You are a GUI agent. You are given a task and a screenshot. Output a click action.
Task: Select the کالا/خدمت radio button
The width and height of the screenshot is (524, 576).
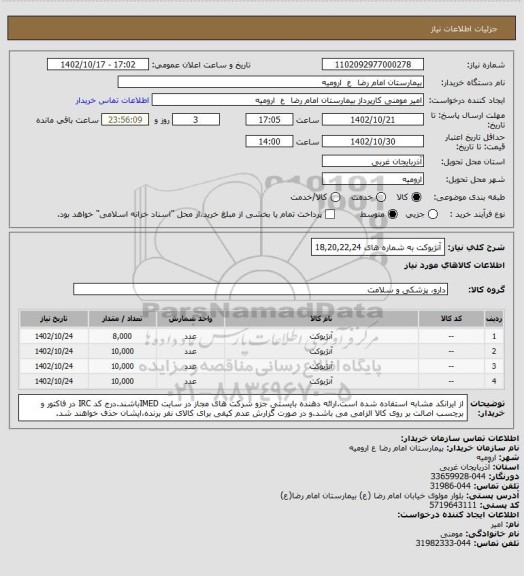pyautogui.click(x=335, y=197)
